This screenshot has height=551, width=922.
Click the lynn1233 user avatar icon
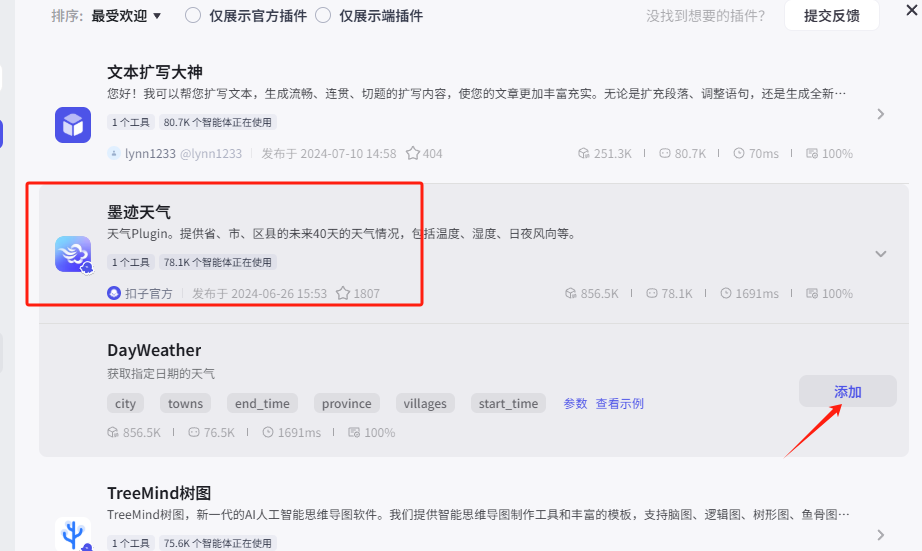tap(114, 153)
